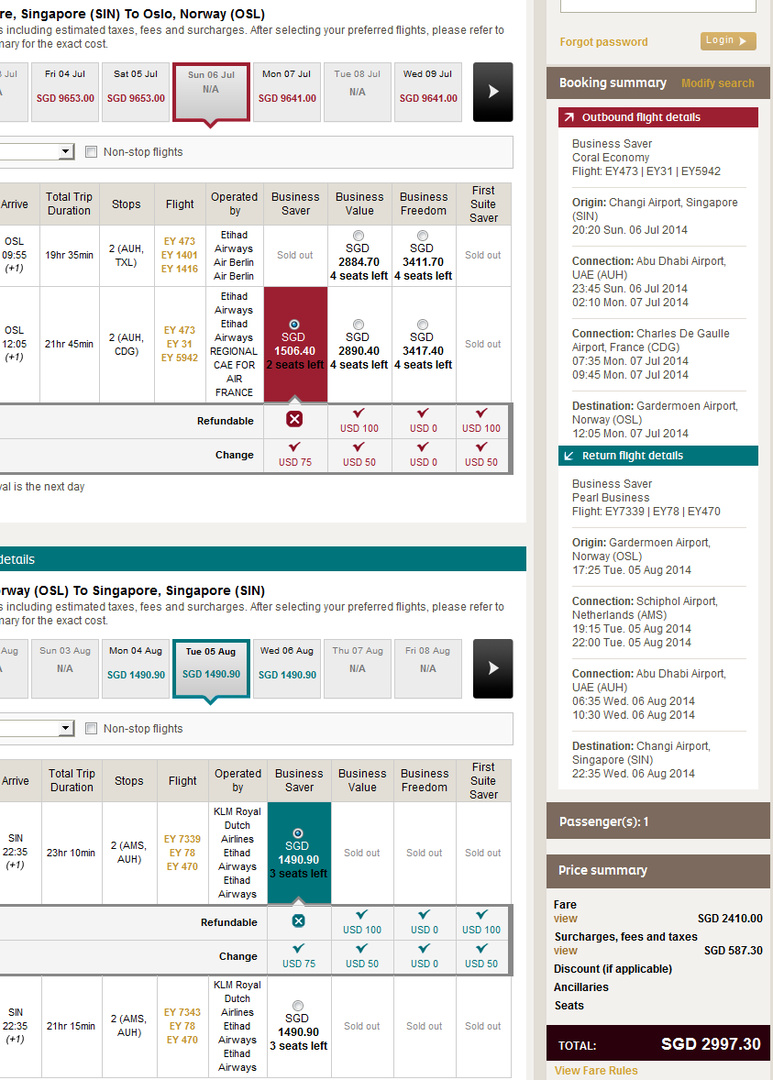
Task: Click the Login button
Action: tap(727, 41)
